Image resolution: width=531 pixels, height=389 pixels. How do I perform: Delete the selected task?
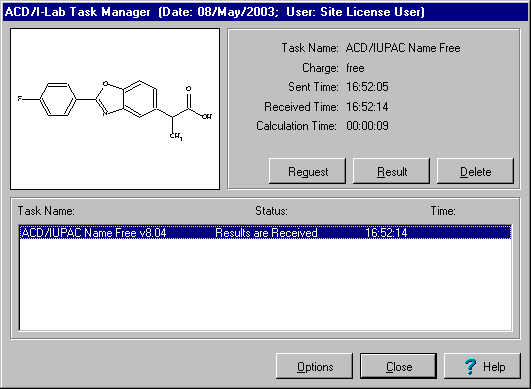(x=475, y=171)
